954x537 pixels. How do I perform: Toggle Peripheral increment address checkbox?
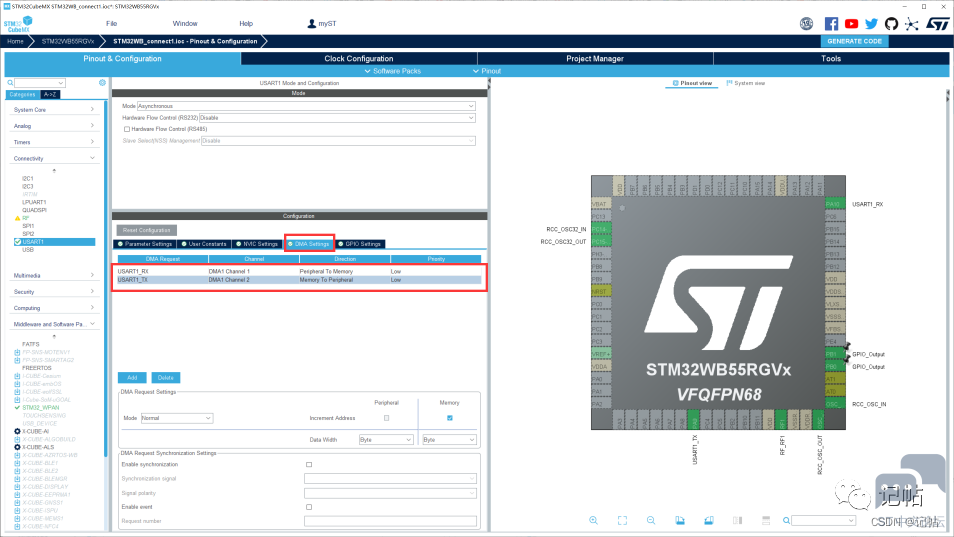pos(386,418)
